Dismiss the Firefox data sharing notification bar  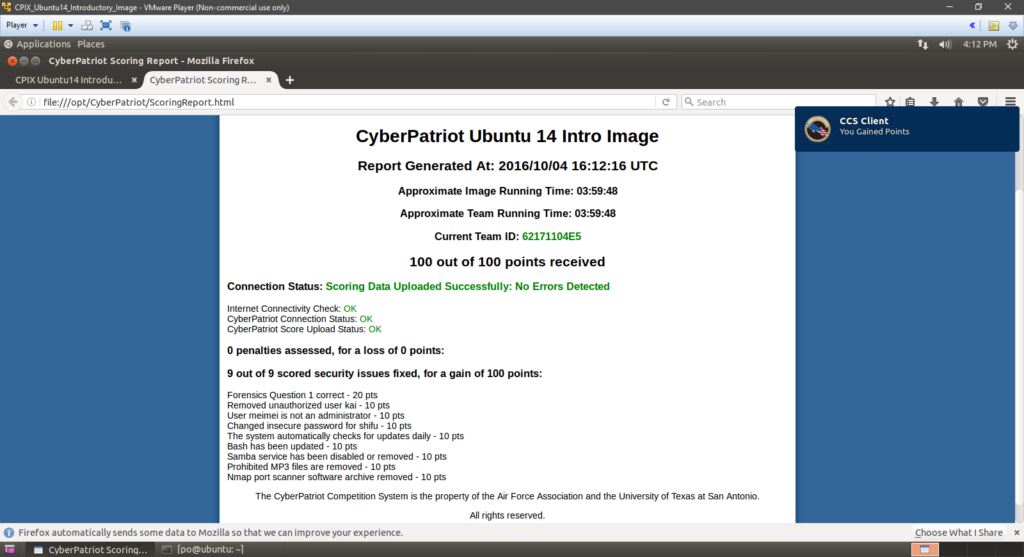(x=1016, y=533)
